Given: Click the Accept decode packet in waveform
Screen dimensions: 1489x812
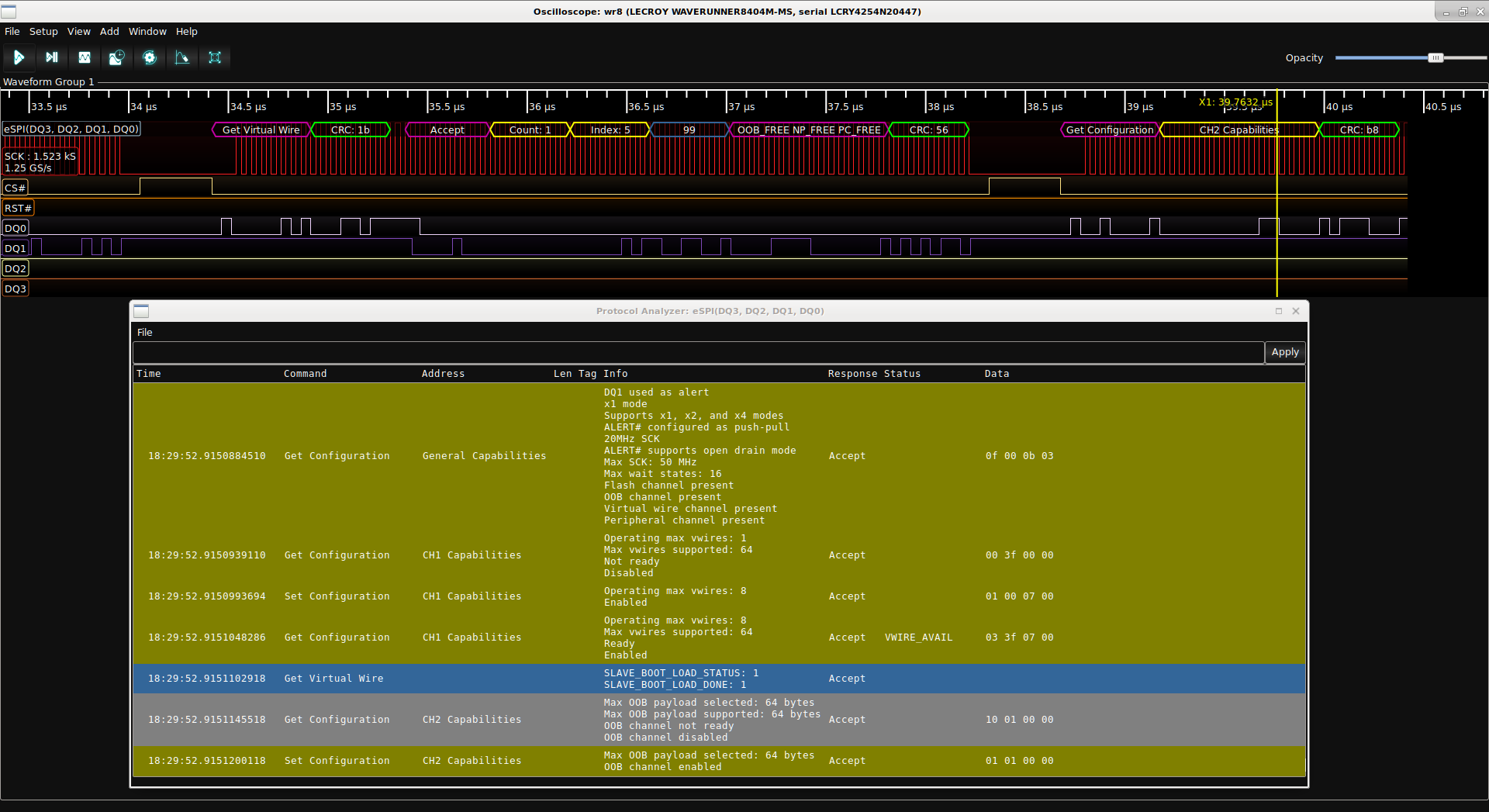Looking at the screenshot, I should [x=447, y=130].
